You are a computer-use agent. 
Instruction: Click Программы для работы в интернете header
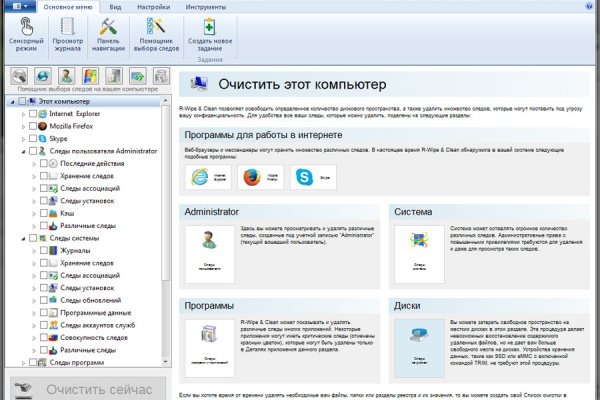coord(263,135)
